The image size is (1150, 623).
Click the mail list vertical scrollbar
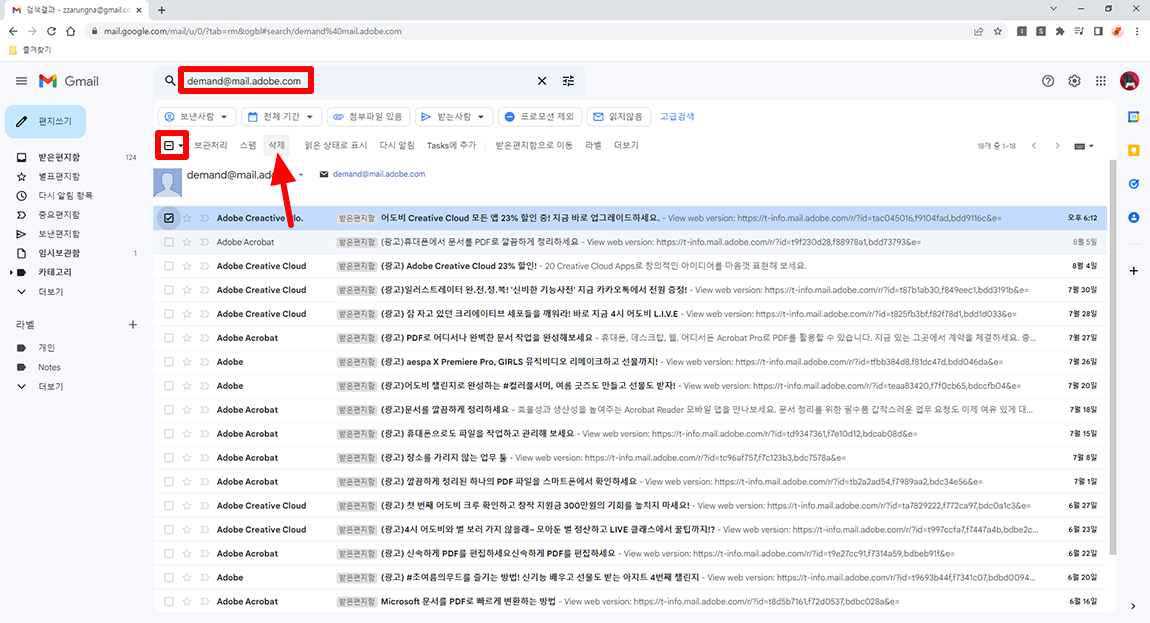(x=1113, y=356)
